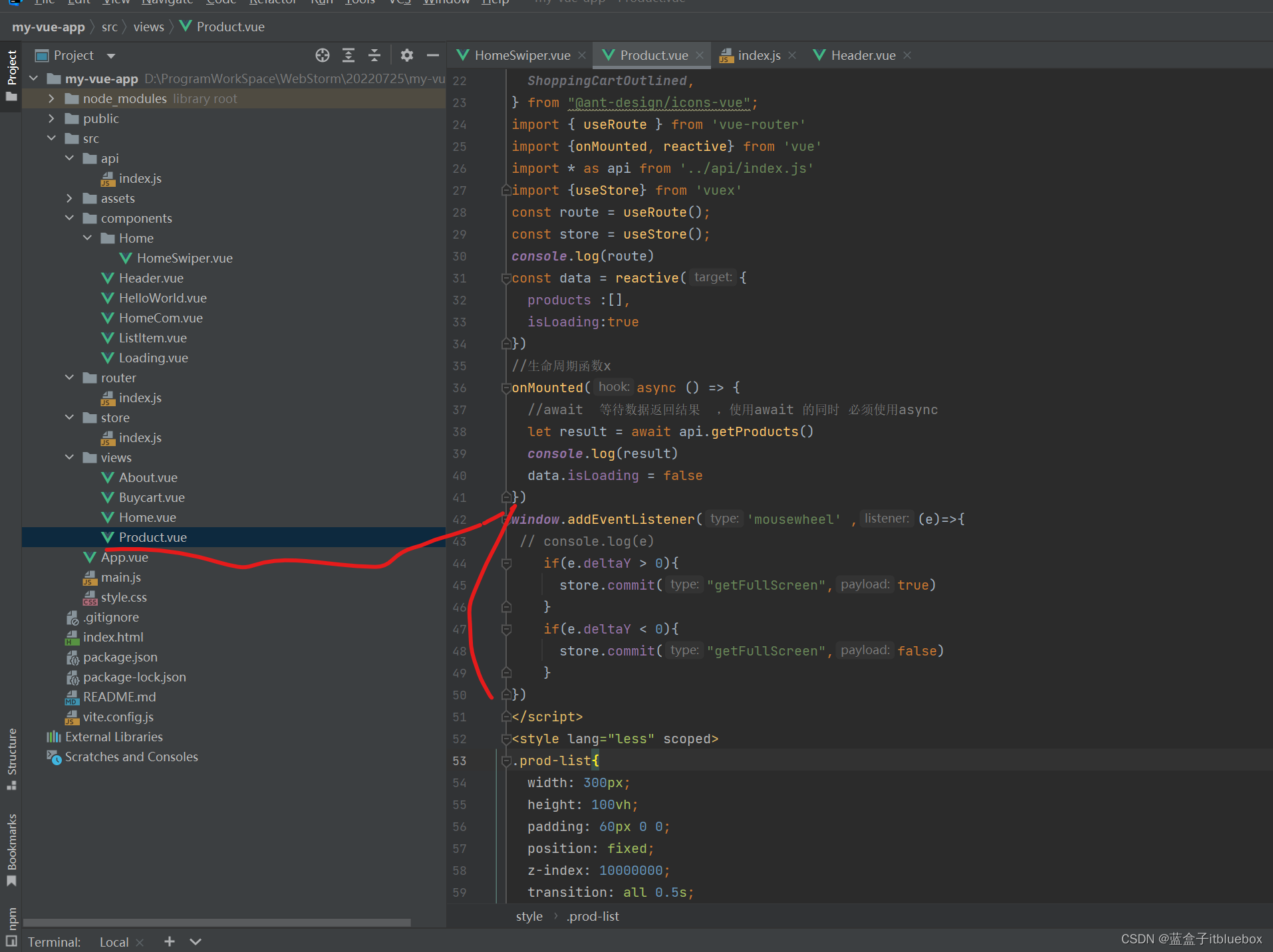This screenshot has height=952, width=1273.
Task: Expand the public folder
Action: pyautogui.click(x=51, y=118)
